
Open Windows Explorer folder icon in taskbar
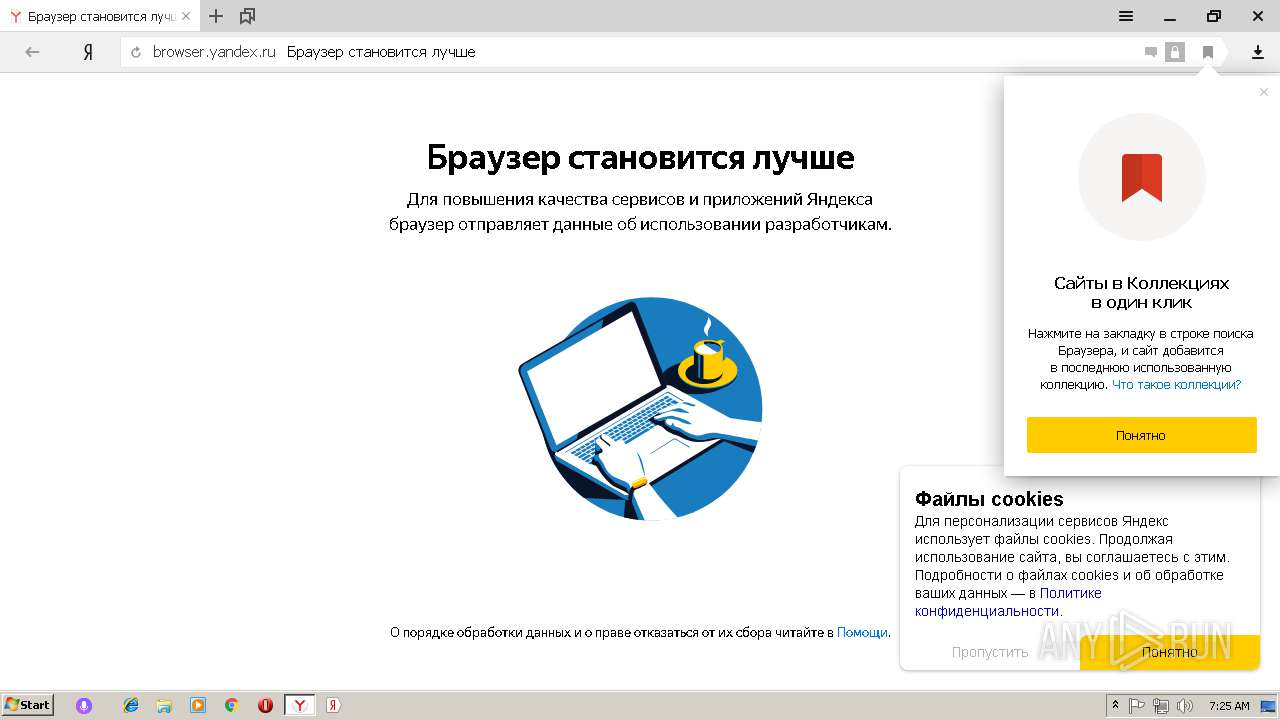(x=164, y=705)
